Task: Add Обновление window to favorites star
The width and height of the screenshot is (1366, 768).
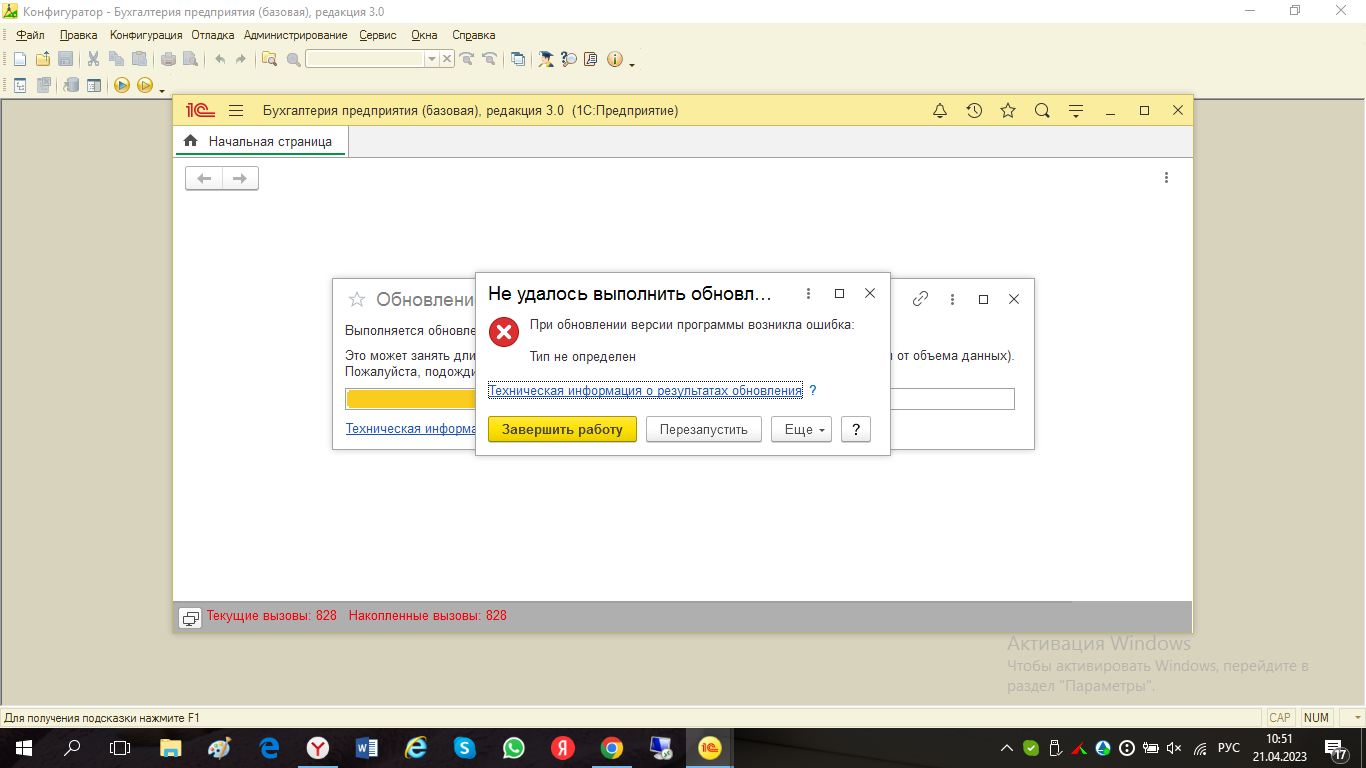Action: coord(356,299)
